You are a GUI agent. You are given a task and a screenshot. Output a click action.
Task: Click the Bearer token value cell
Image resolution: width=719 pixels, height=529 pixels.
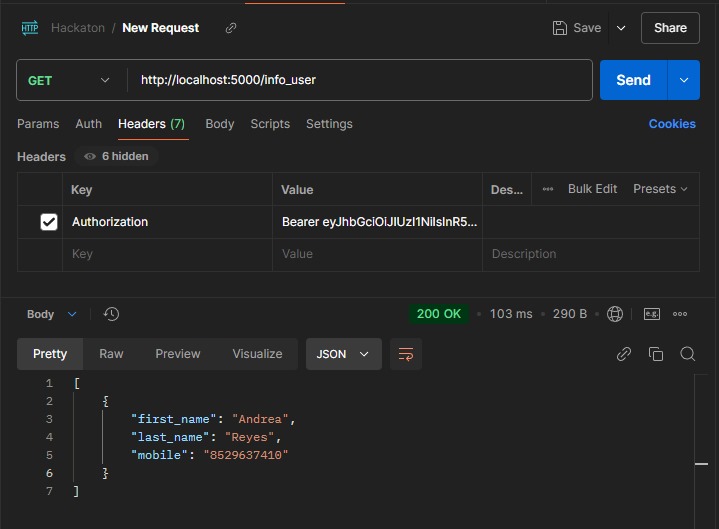[x=377, y=222]
